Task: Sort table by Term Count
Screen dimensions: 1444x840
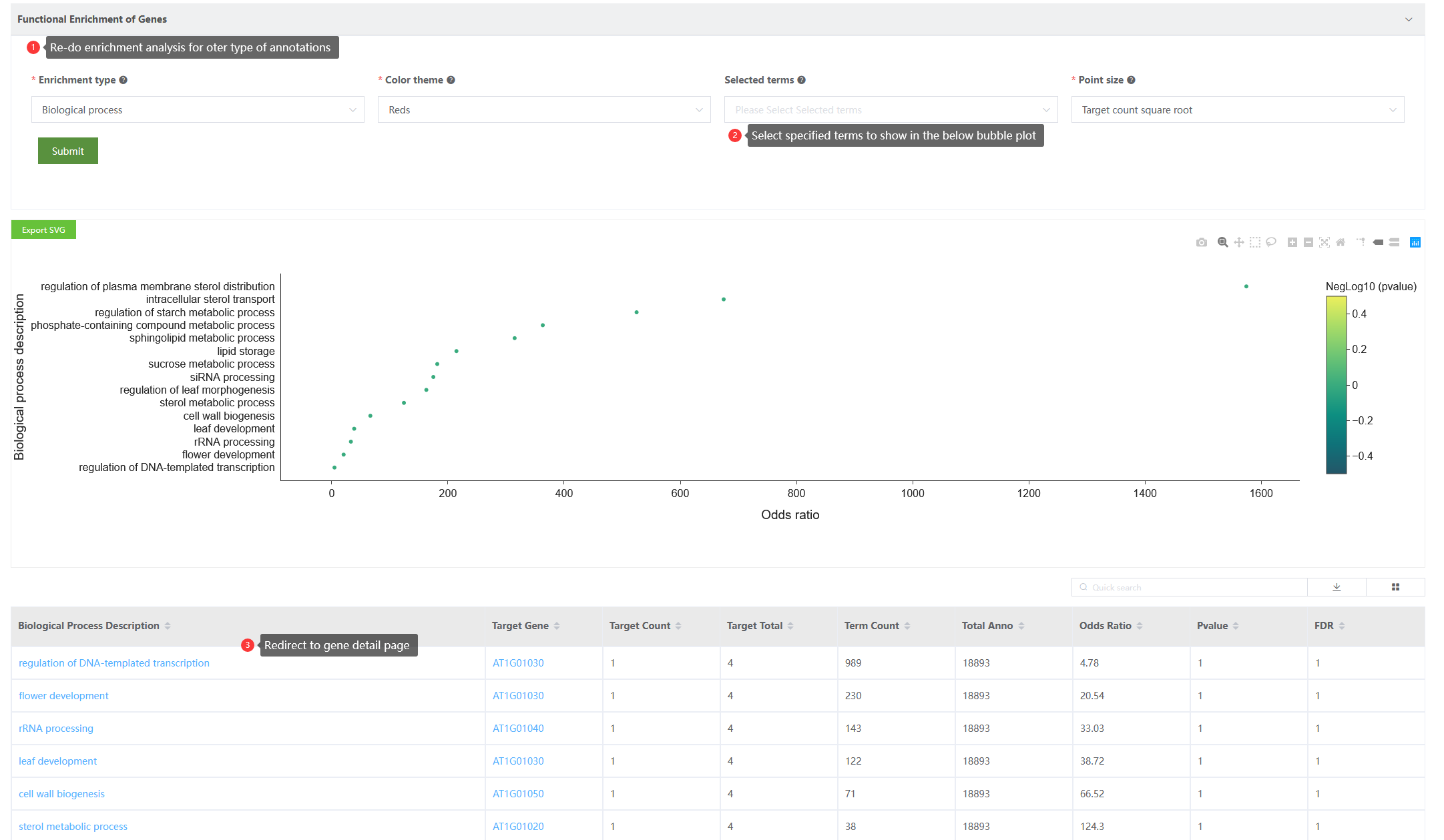Action: click(907, 626)
